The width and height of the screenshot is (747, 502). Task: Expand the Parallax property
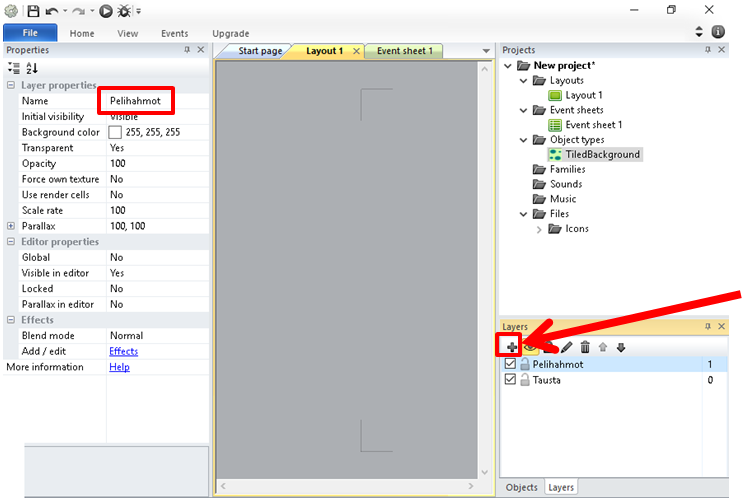(x=11, y=226)
